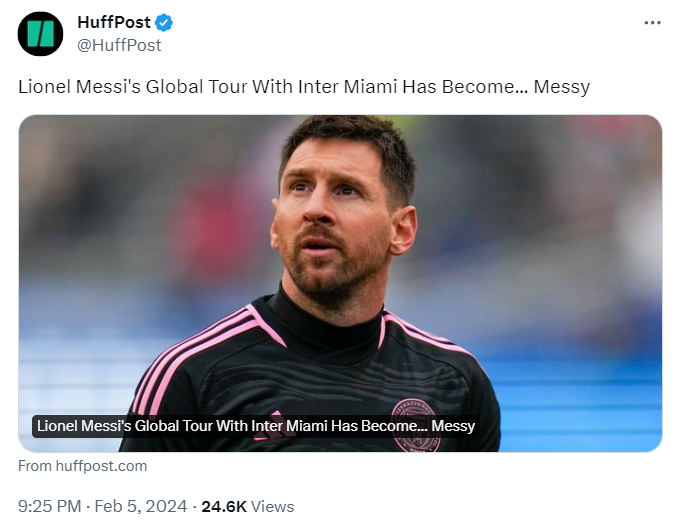Click the blue verified badge
This screenshot has height=522, width=681.
[x=163, y=23]
